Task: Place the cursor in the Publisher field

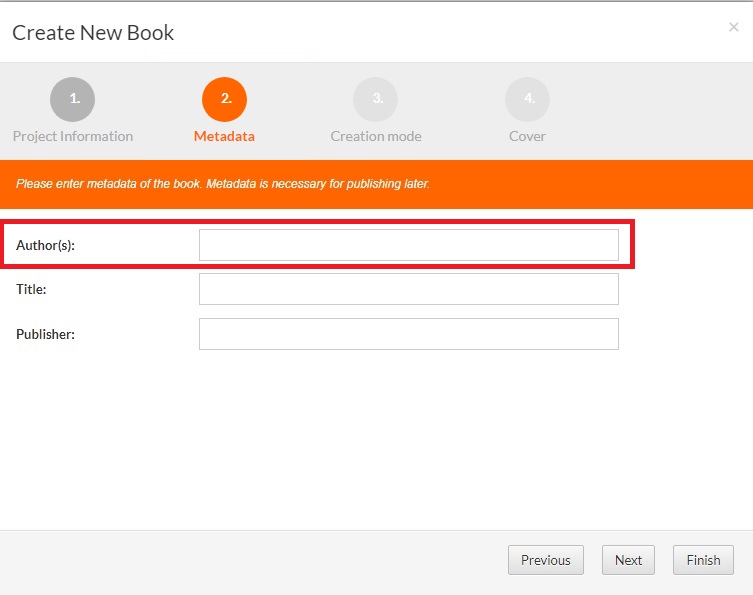Action: [408, 334]
